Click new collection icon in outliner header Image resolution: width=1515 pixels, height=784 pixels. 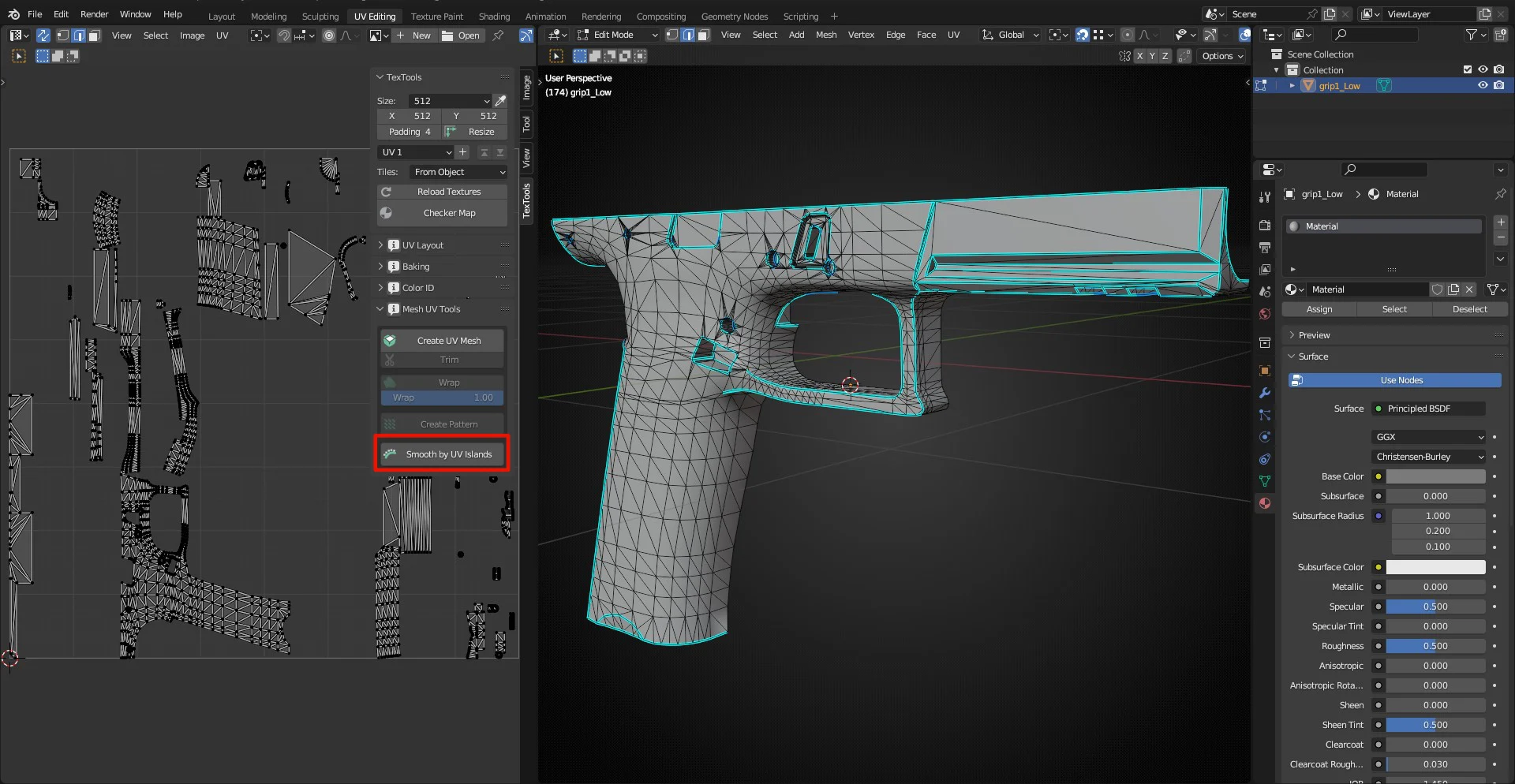tap(1501, 35)
